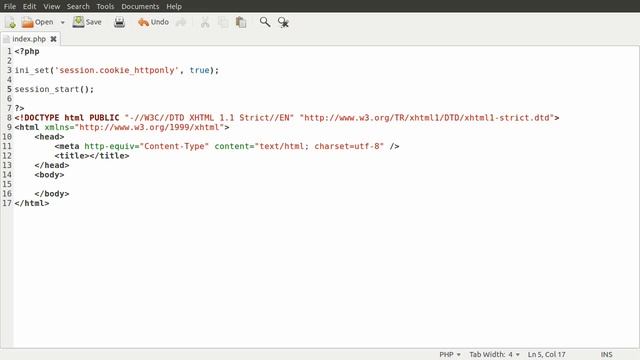
Task: Open the Tools menu
Action: click(105, 7)
